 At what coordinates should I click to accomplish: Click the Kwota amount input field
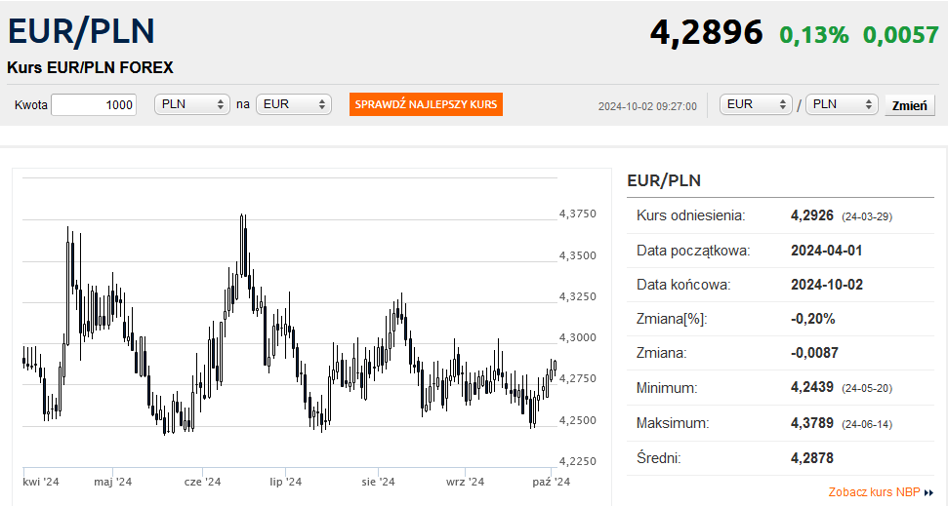click(x=94, y=105)
